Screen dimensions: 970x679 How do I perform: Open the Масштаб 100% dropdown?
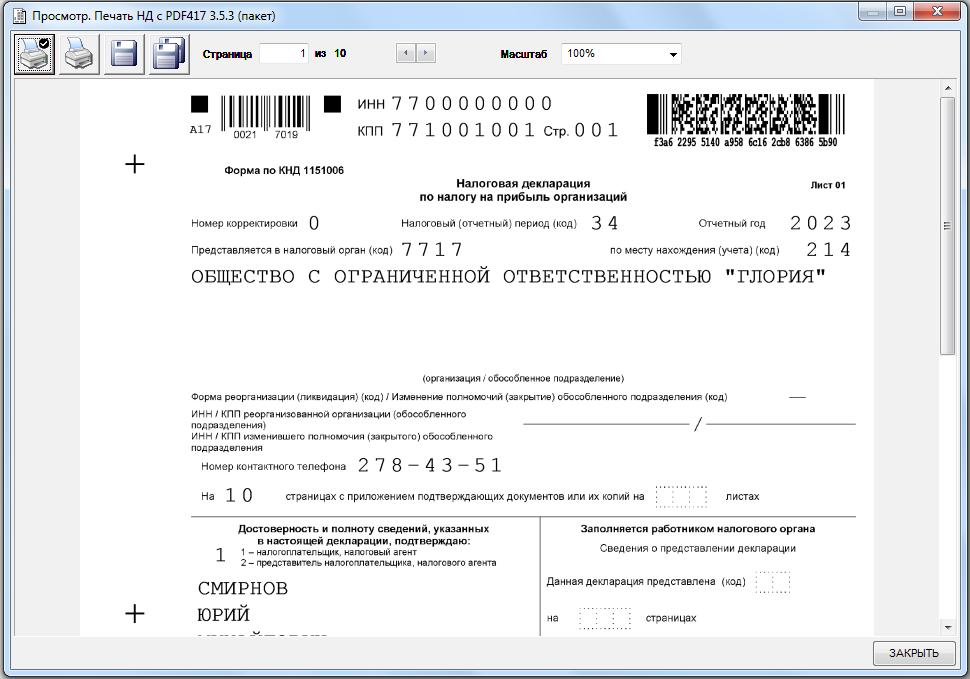click(x=621, y=54)
